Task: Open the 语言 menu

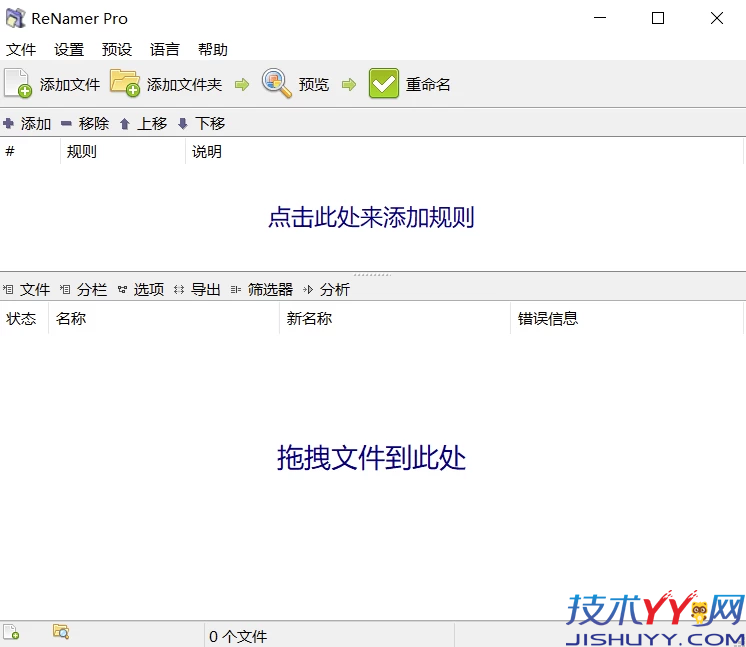Action: click(165, 49)
